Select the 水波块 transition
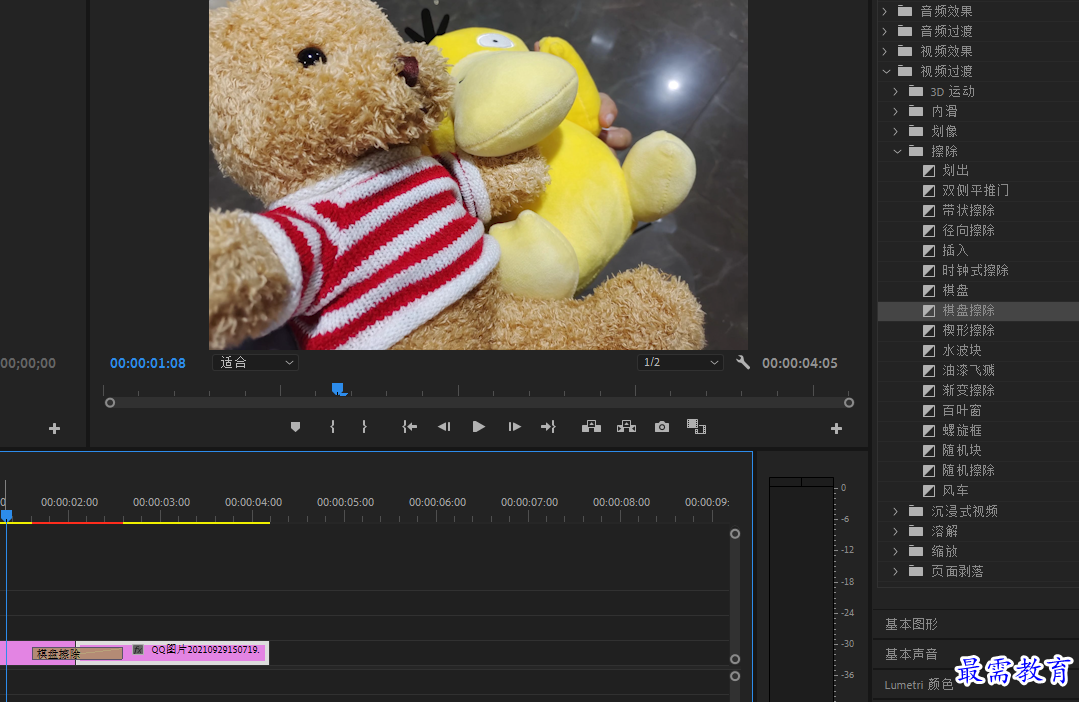Image resolution: width=1079 pixels, height=702 pixels. point(962,350)
